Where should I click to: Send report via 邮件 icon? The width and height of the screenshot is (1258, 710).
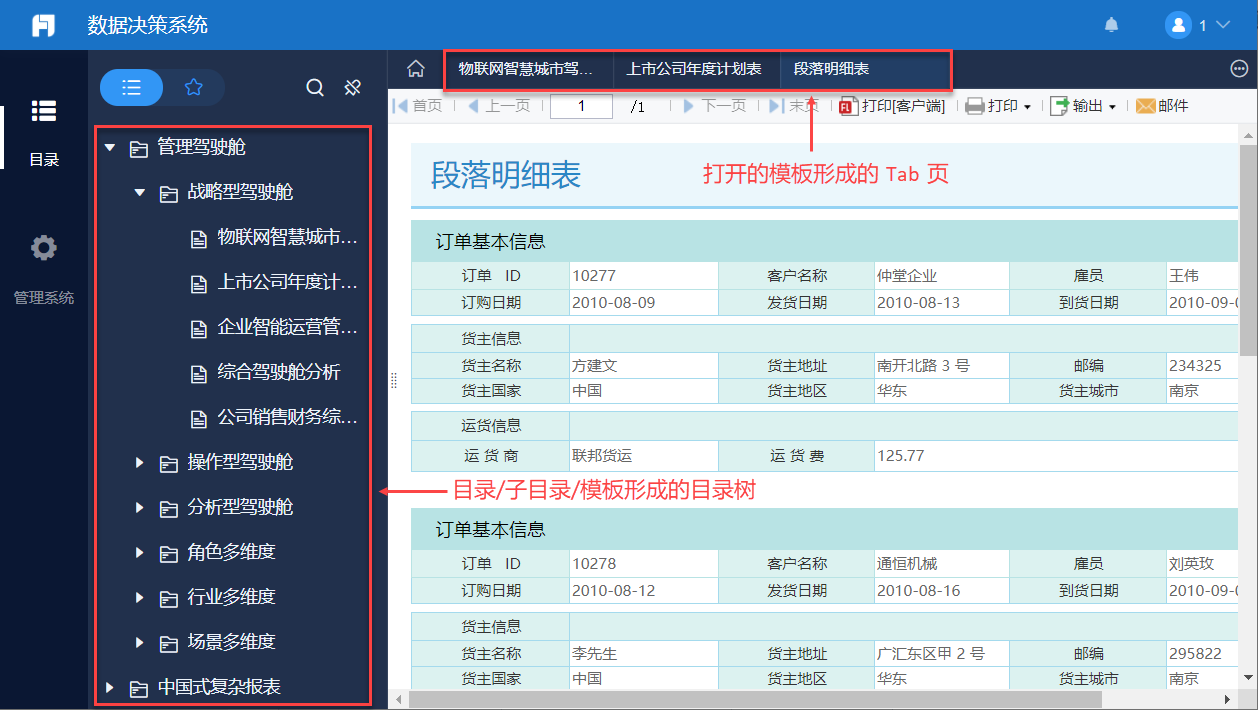point(1162,106)
